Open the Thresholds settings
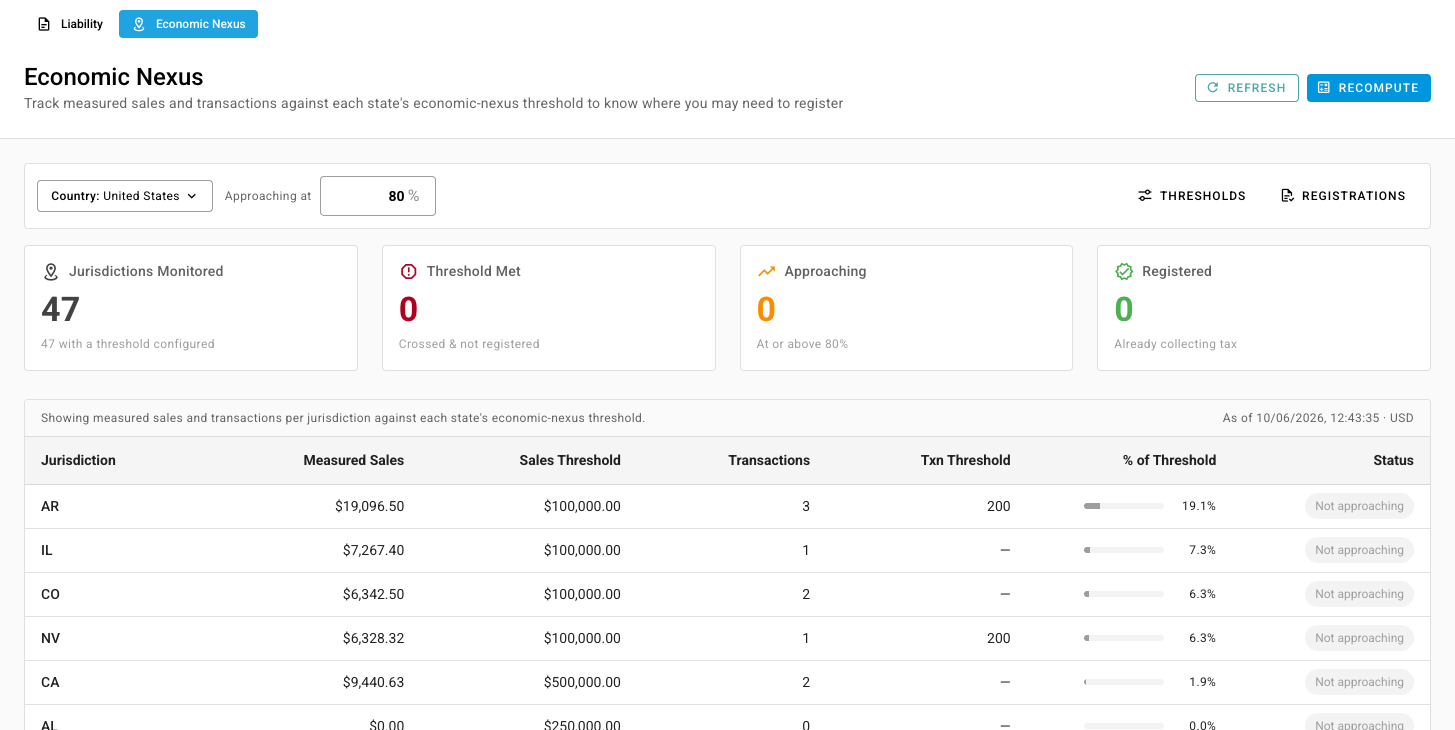Screen dimensions: 1455x730 point(1192,196)
